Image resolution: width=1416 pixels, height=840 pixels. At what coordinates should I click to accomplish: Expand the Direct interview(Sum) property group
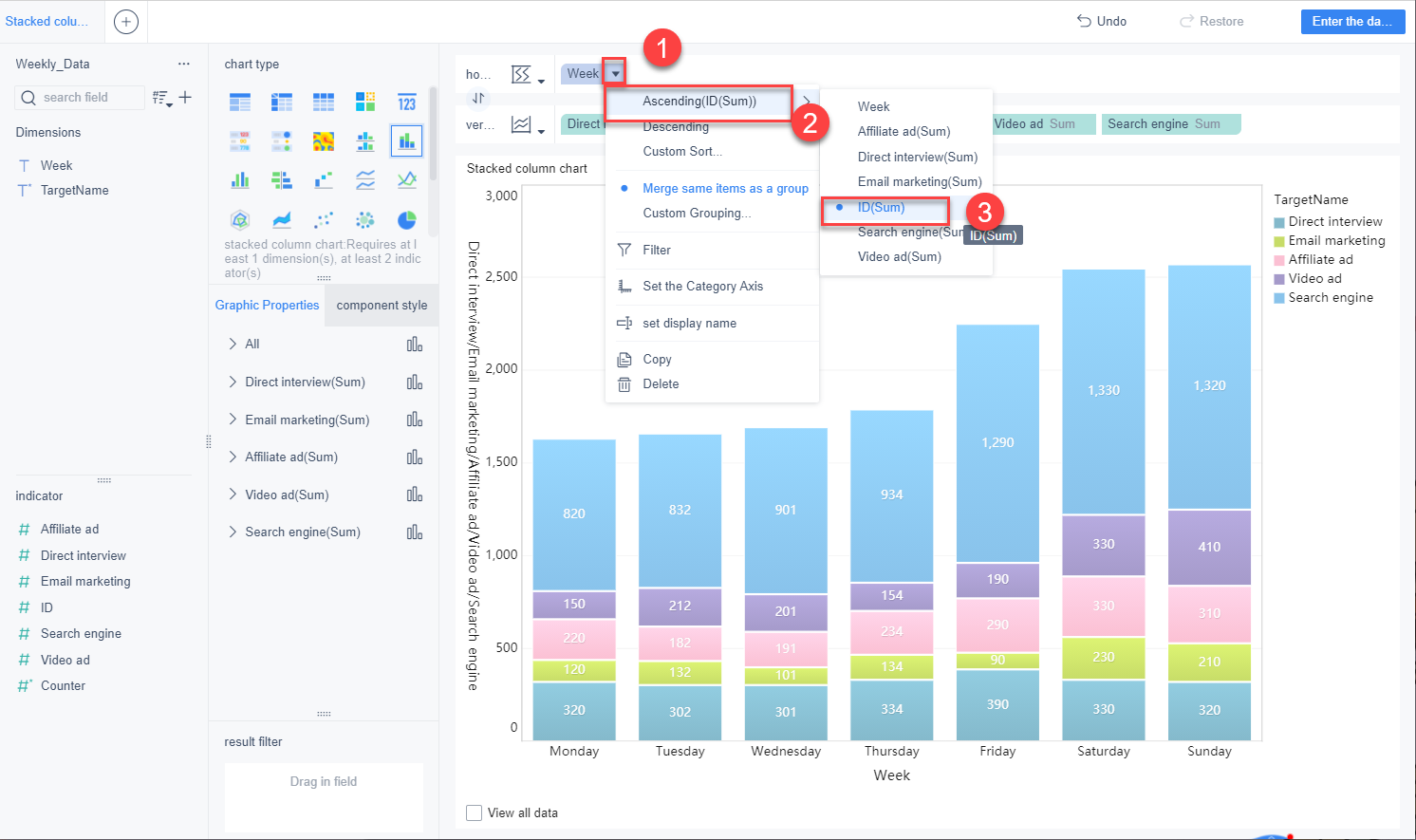click(x=233, y=382)
